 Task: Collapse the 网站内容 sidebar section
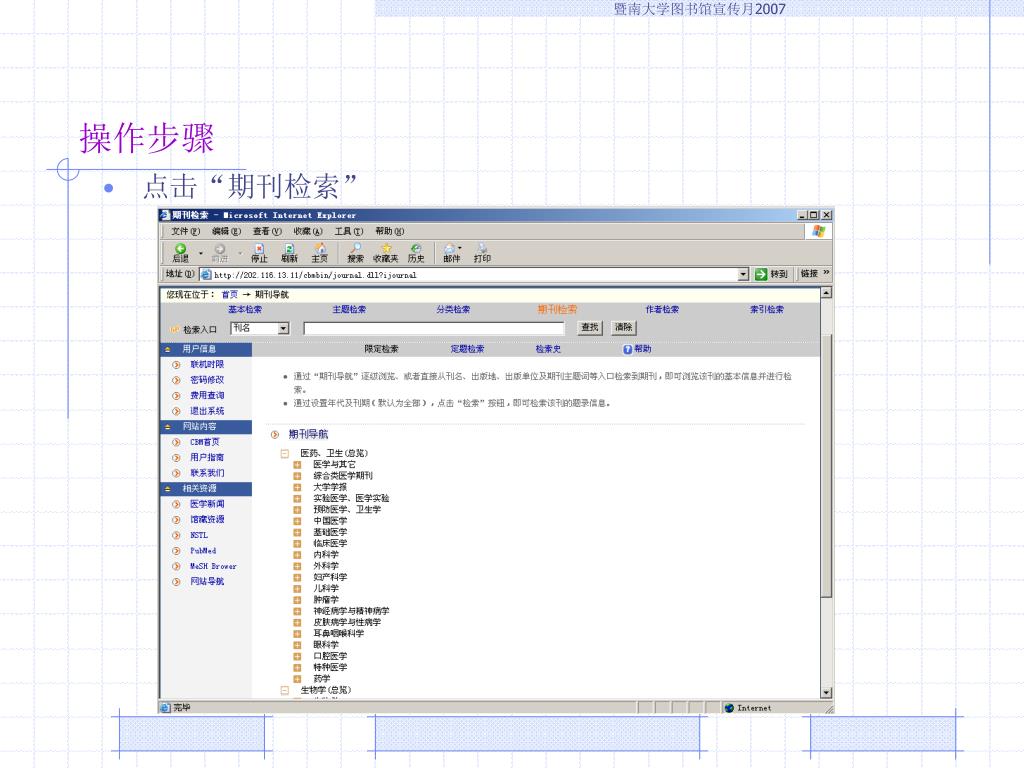168,427
